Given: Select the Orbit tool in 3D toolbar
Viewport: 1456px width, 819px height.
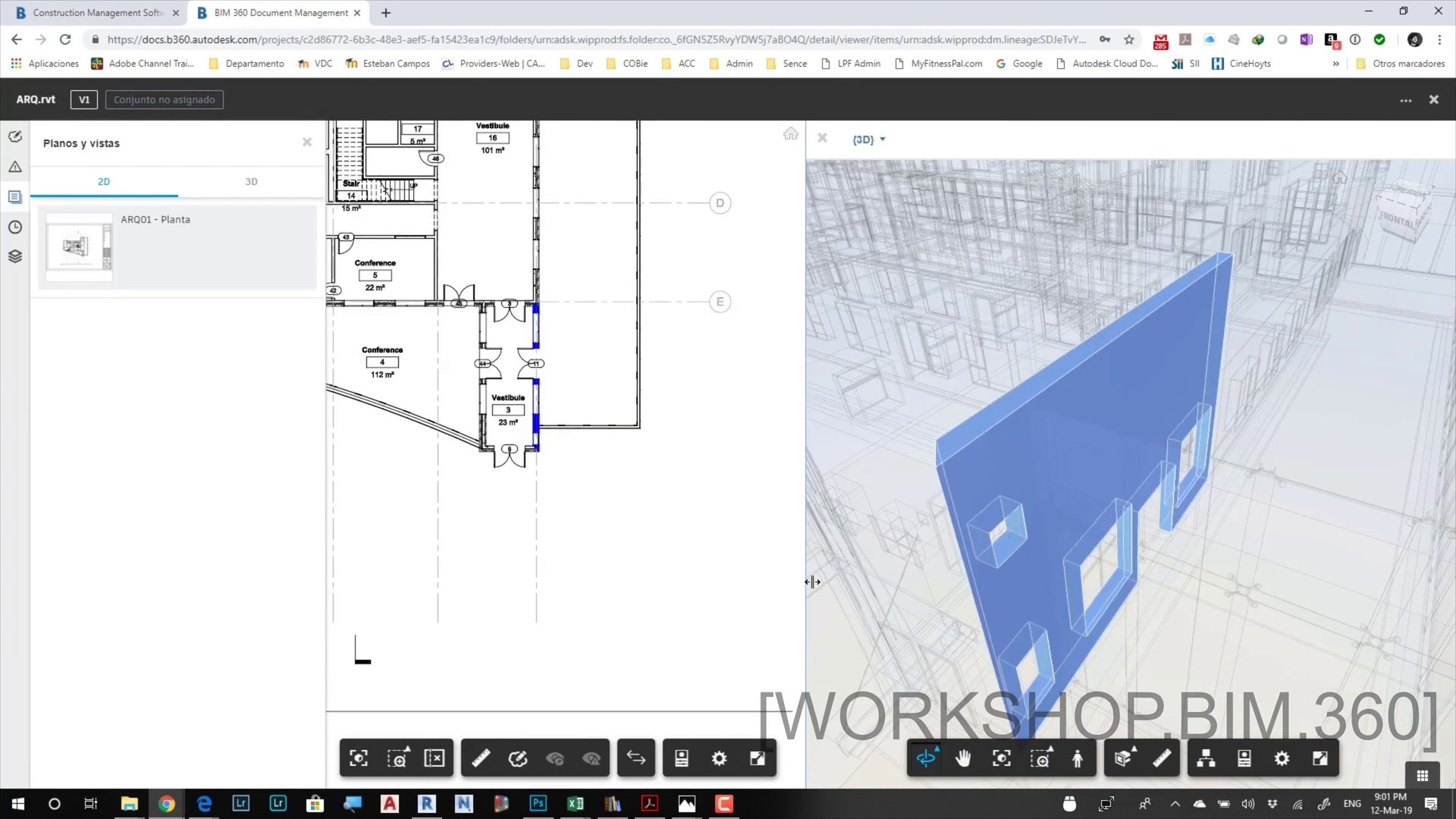Looking at the screenshot, I should click(926, 758).
